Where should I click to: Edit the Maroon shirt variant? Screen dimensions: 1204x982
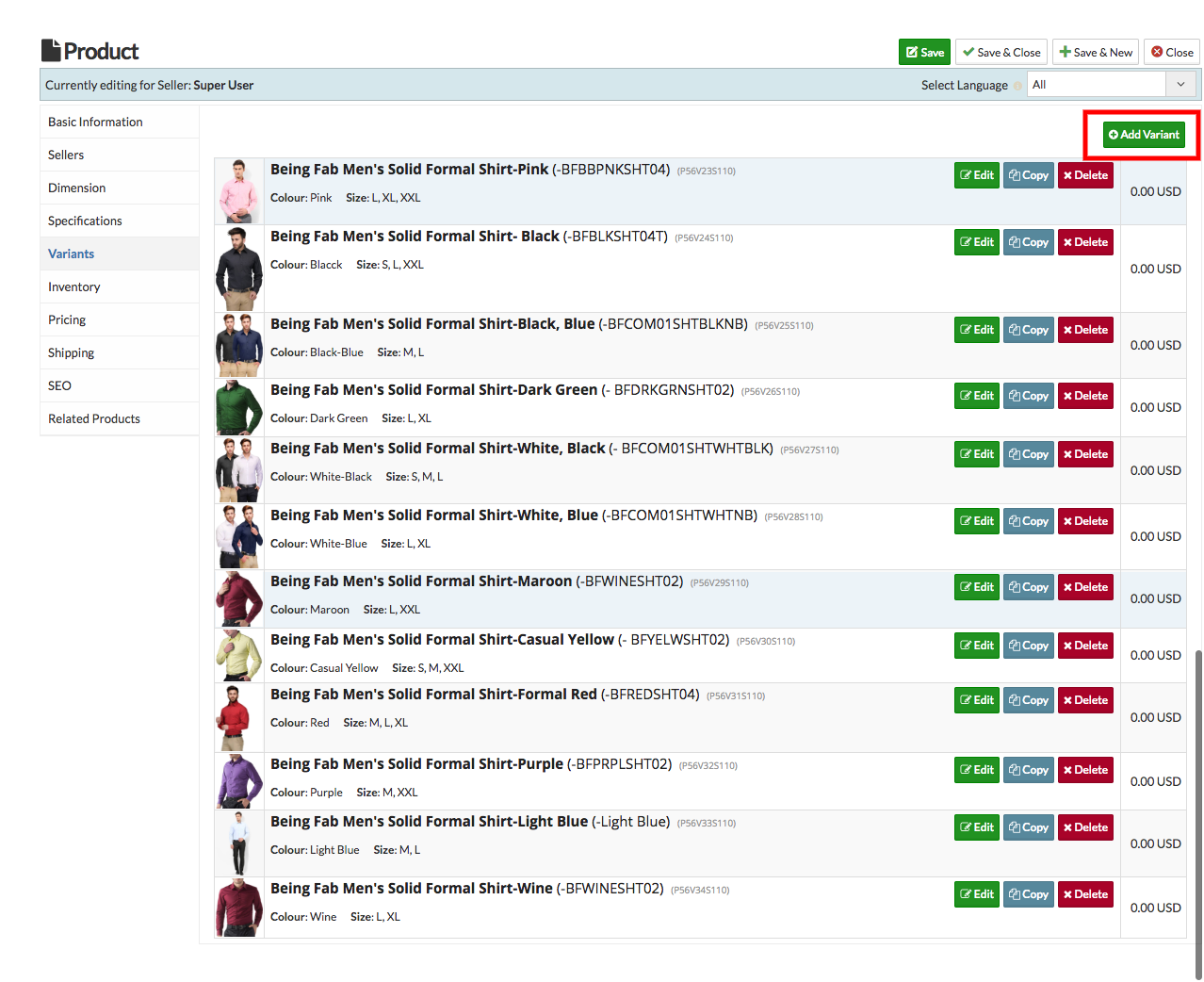[977, 587]
